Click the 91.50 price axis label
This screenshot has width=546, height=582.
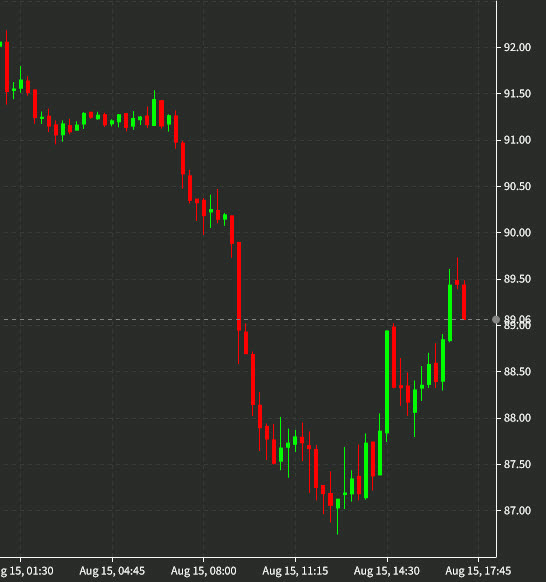coord(517,94)
